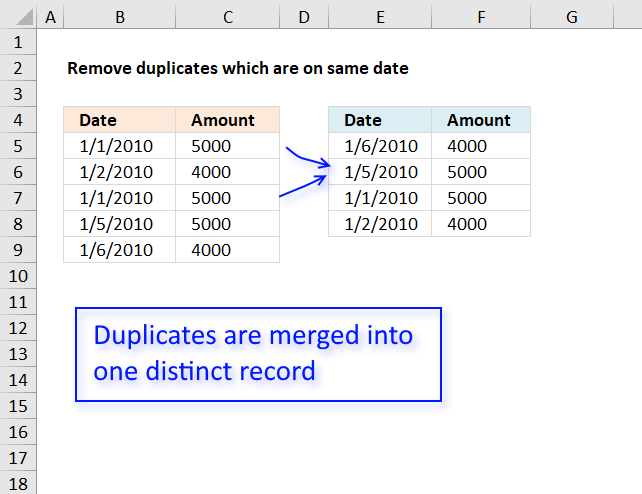Click the orange 'Date' header cell B4
This screenshot has height=494, width=642.
[120, 120]
